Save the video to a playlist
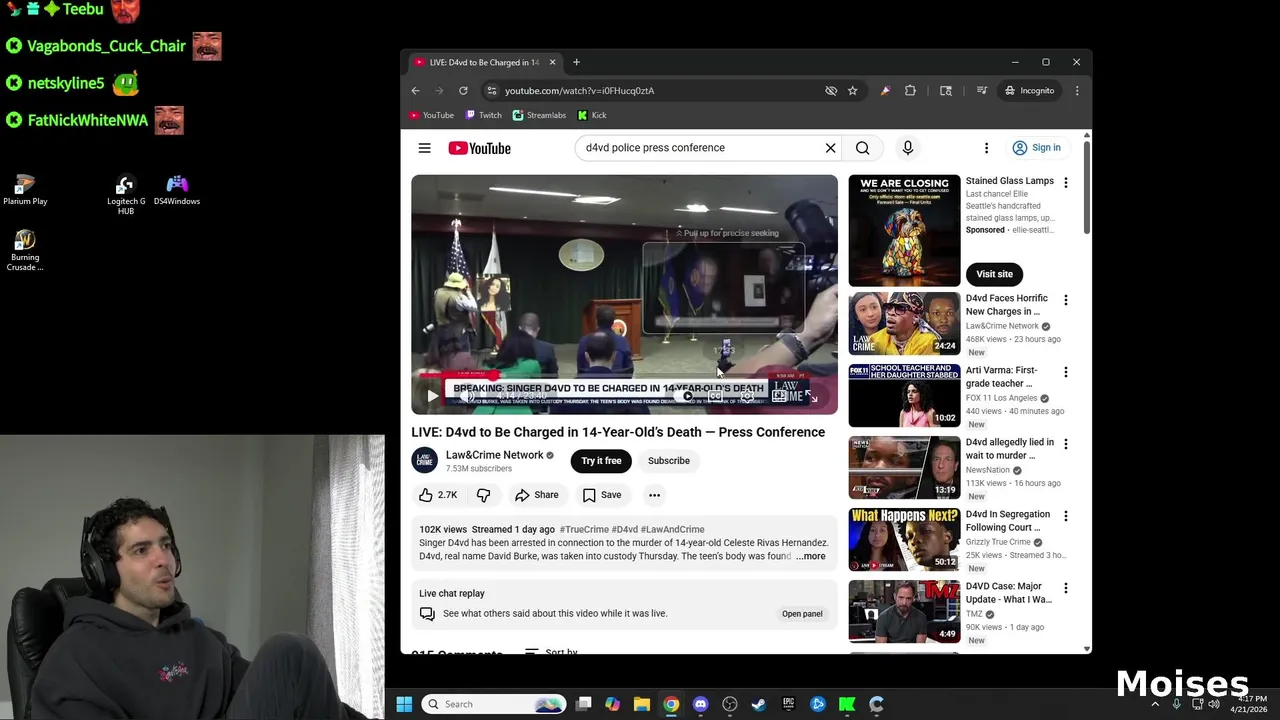Image resolution: width=1280 pixels, height=720 pixels. click(602, 495)
